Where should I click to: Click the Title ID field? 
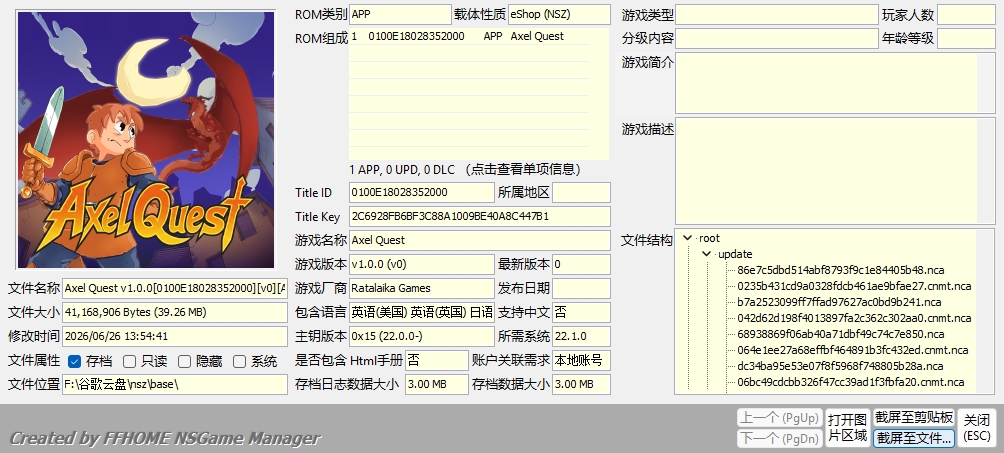pyautogui.click(x=422, y=193)
